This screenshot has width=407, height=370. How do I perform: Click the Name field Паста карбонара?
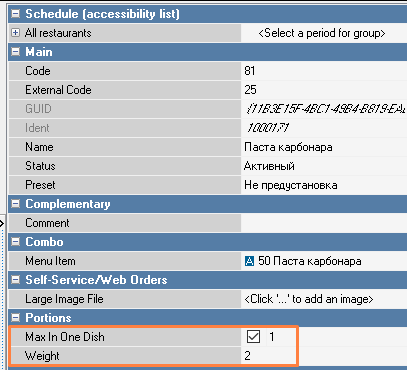click(x=324, y=147)
